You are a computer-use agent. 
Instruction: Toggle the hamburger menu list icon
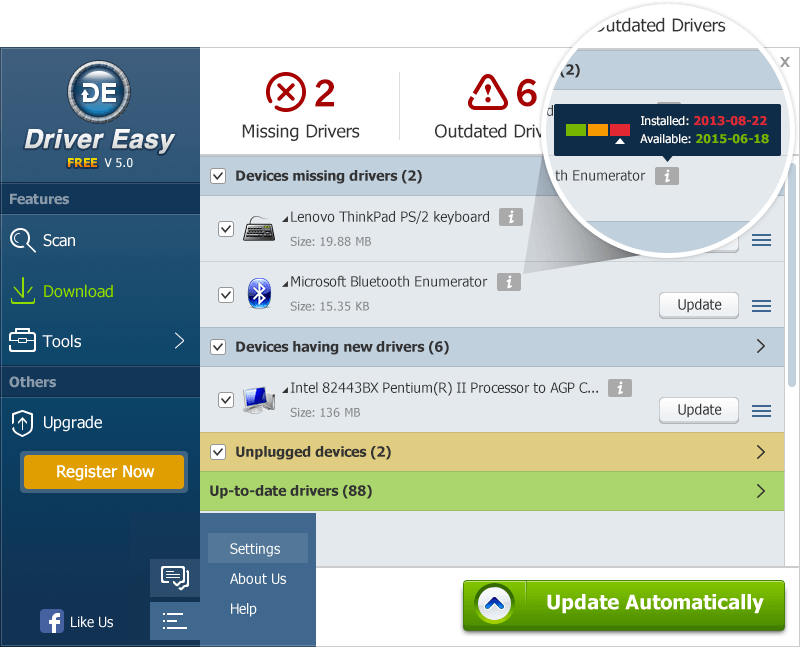(175, 621)
